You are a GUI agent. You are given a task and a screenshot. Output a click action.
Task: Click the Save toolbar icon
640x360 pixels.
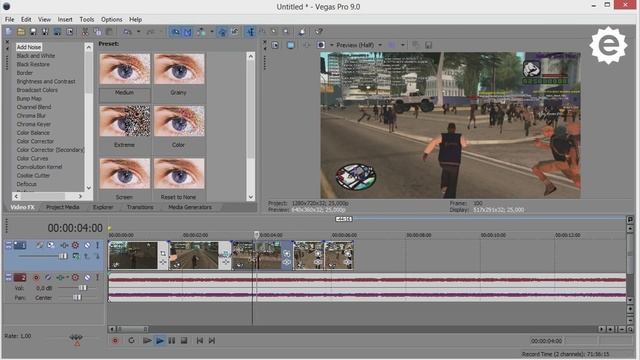(33, 32)
